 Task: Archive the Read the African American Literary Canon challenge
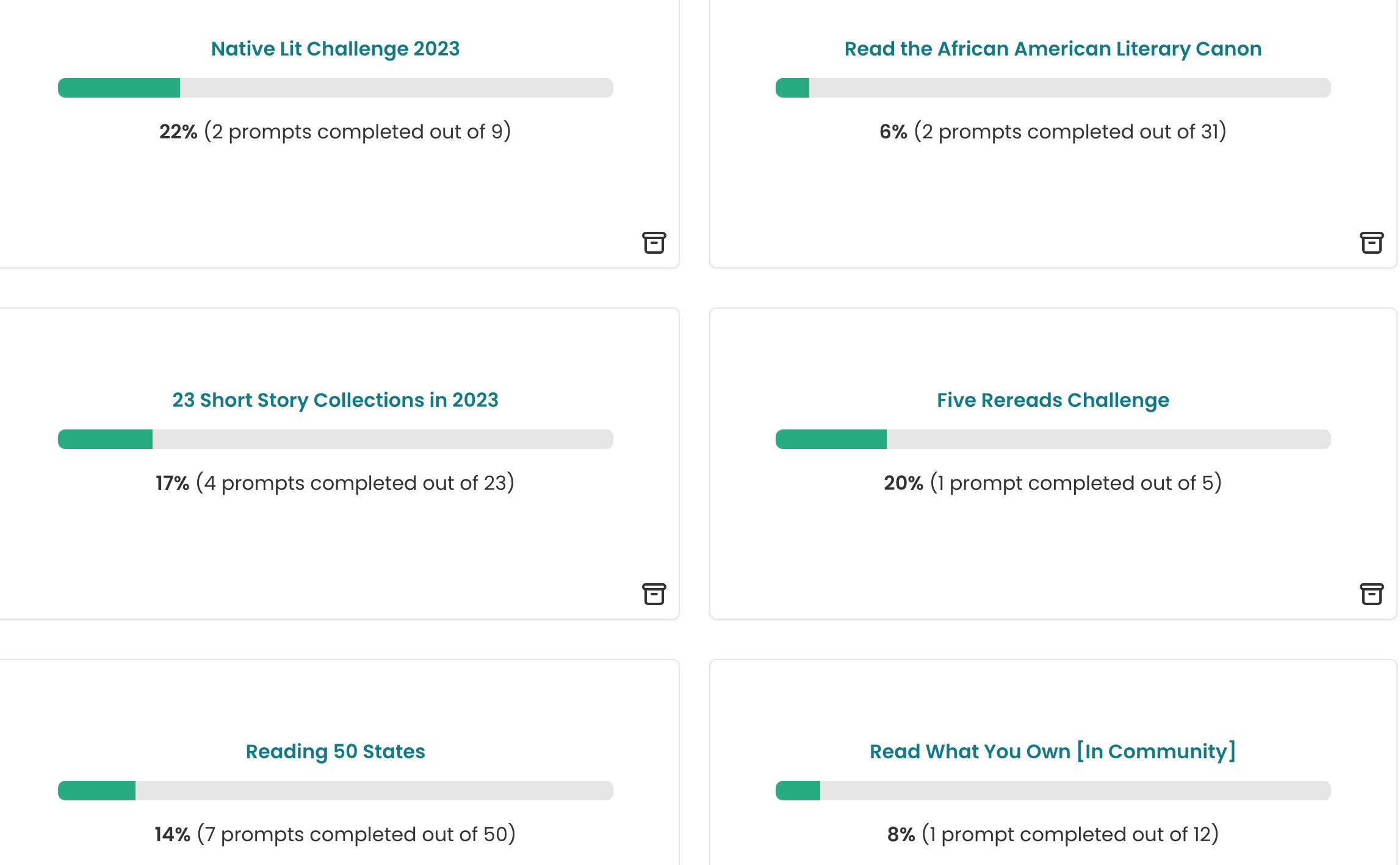point(1372,243)
